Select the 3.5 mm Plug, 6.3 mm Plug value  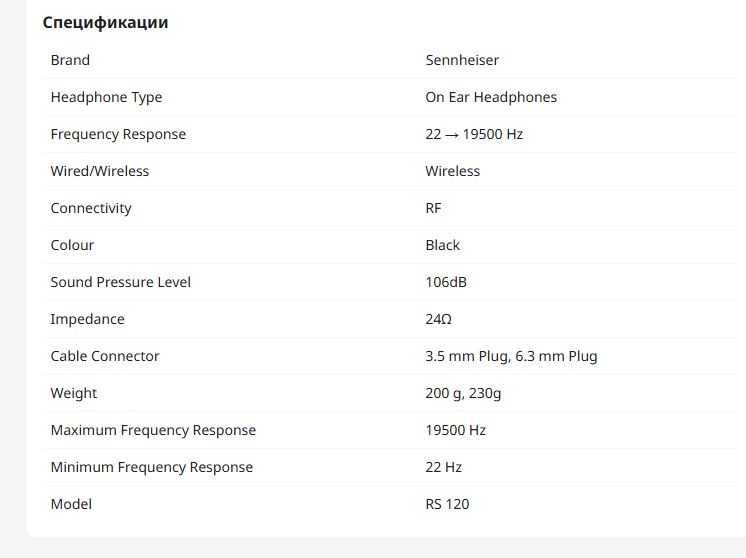click(511, 356)
